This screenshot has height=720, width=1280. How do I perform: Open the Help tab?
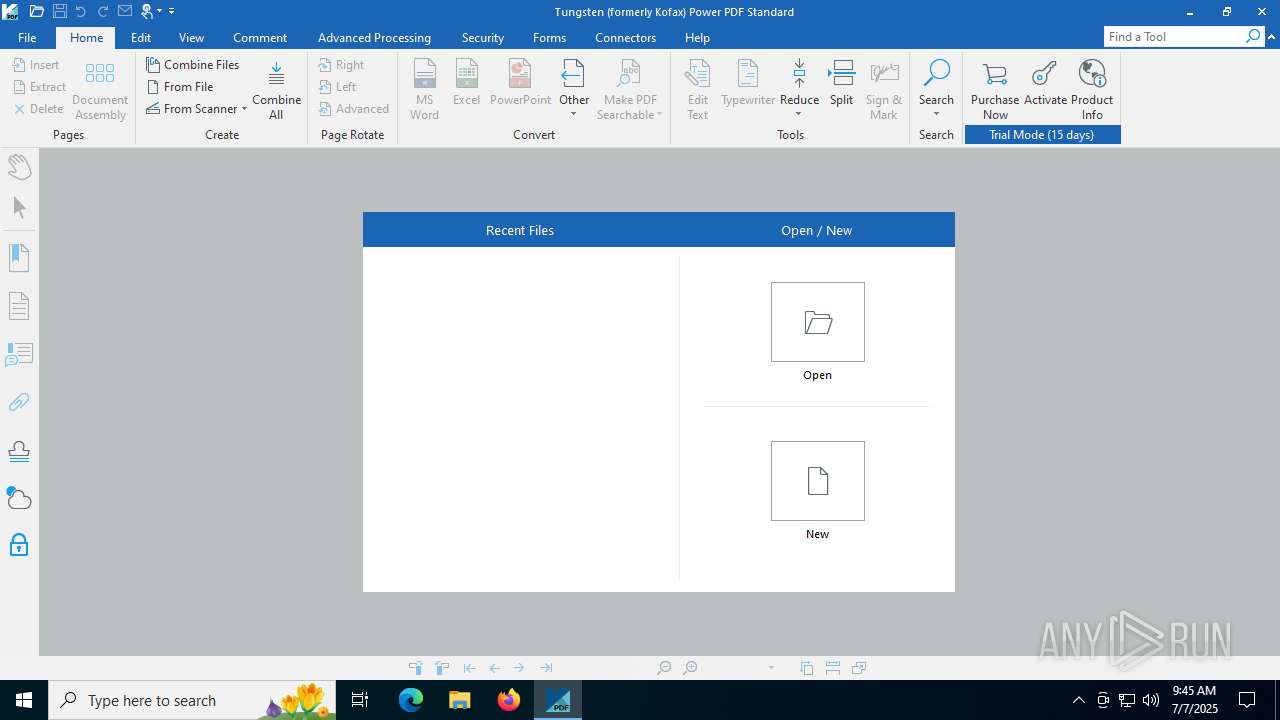click(x=697, y=37)
